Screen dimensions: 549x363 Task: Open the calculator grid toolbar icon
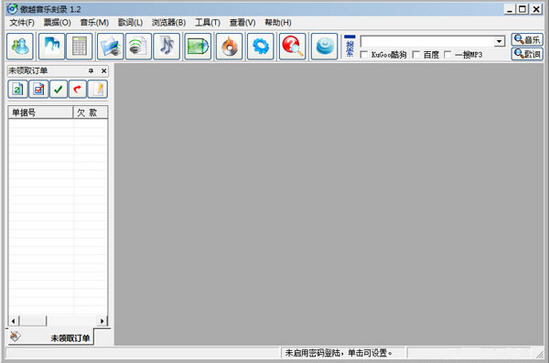click(79, 46)
